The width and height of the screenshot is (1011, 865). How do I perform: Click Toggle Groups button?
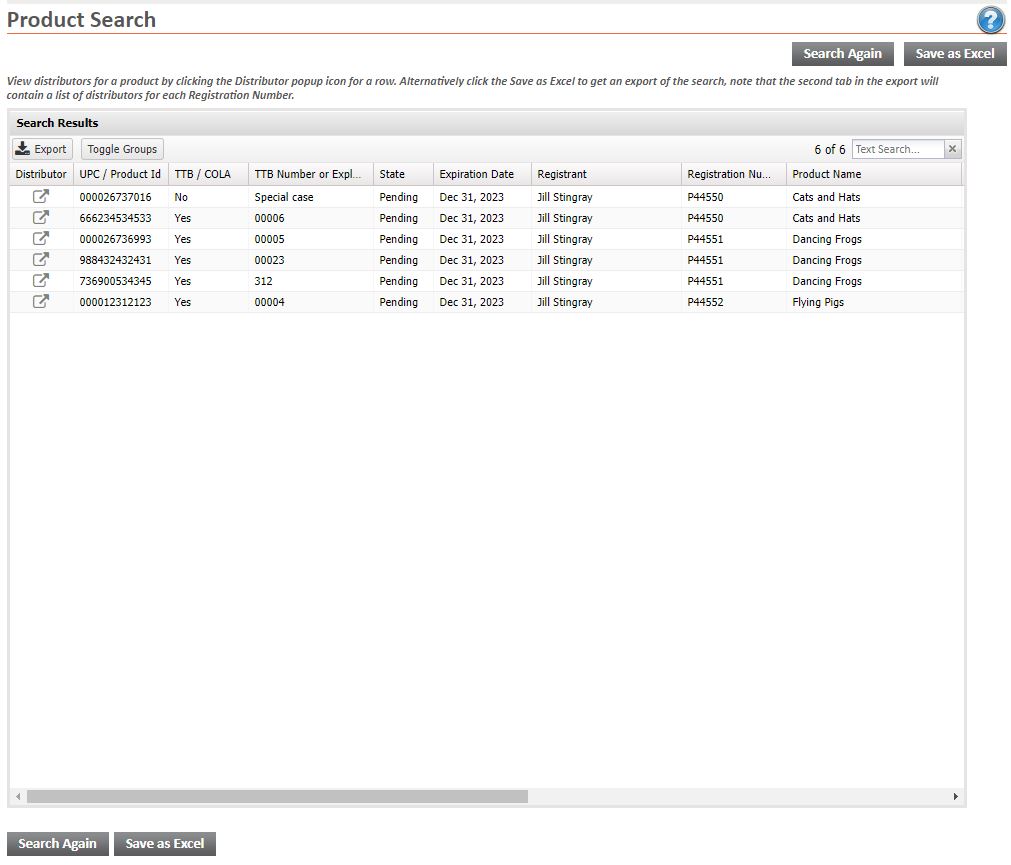coord(122,149)
